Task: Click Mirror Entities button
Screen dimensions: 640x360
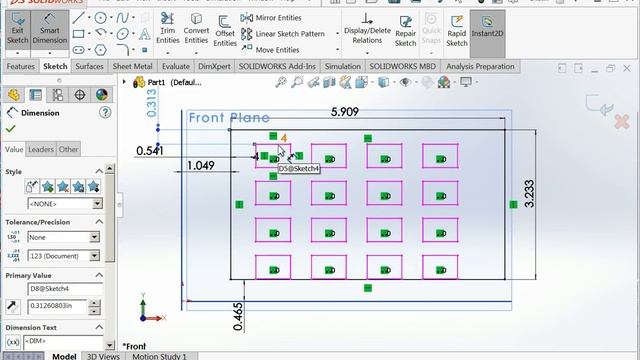Action: pyautogui.click(x=271, y=18)
